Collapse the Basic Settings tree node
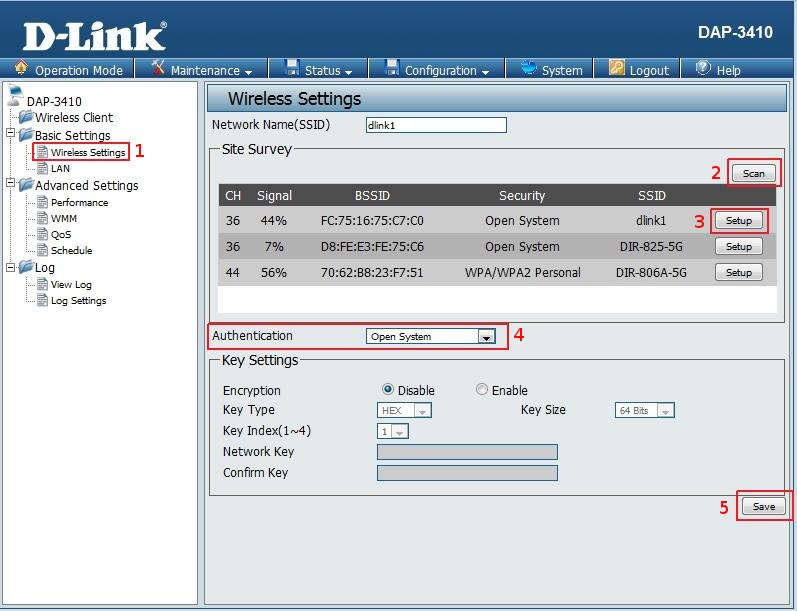Screen dimensions: 797x611 pos(11,135)
